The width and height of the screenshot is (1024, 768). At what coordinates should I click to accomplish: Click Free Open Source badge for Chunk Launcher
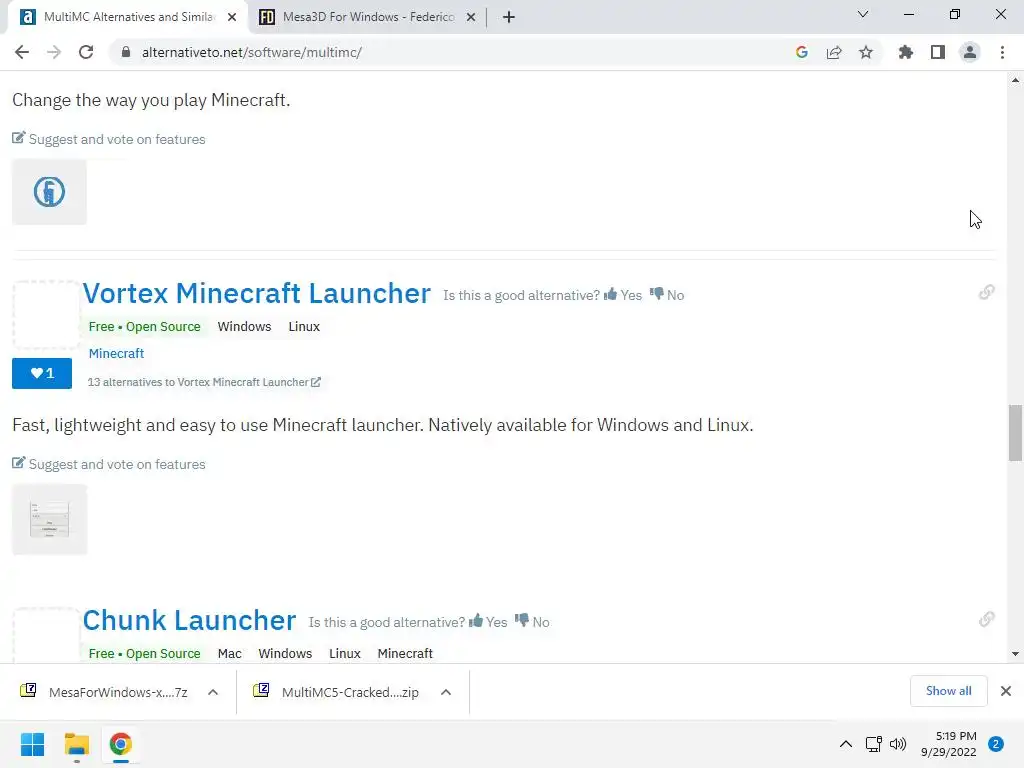[x=144, y=654]
